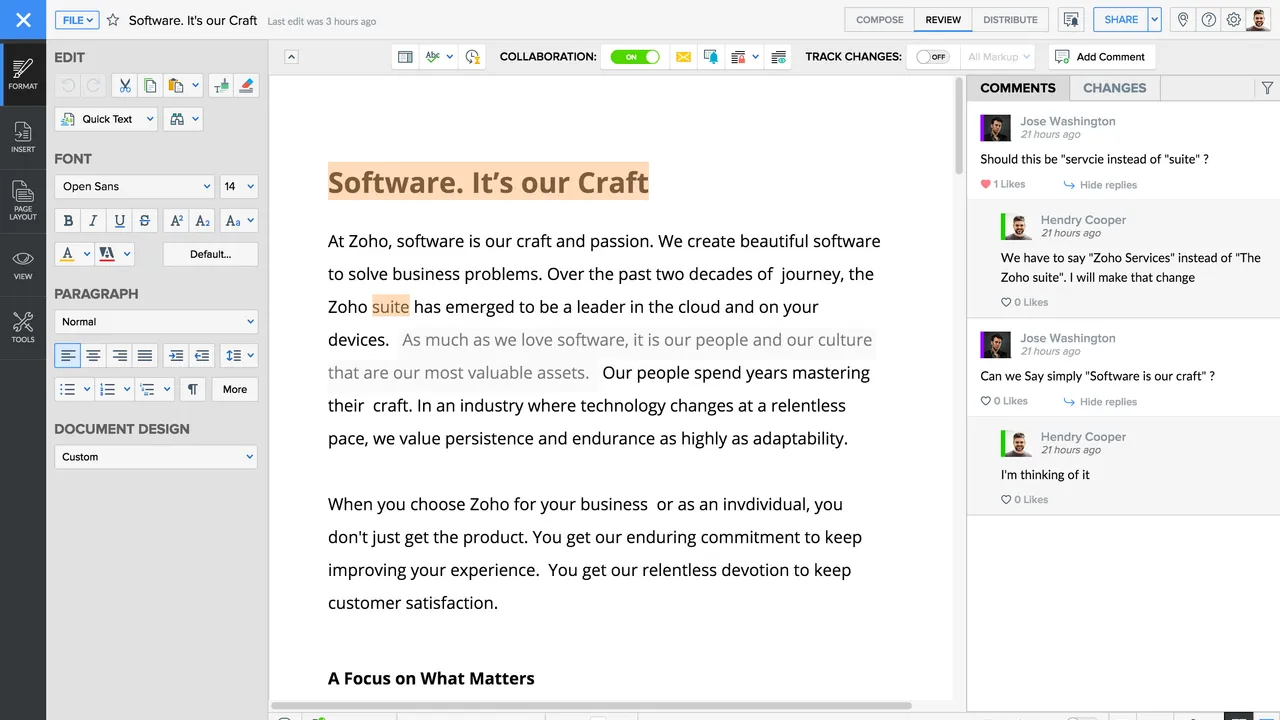Open the line spacing dropdown
1280x720 pixels.
(239, 355)
